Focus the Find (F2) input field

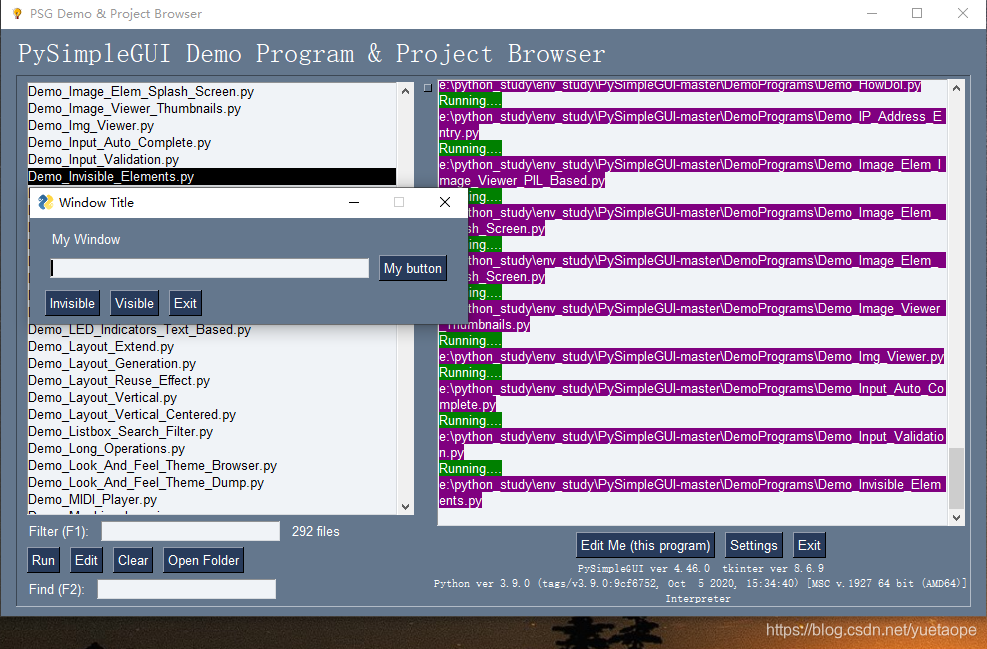(186, 589)
